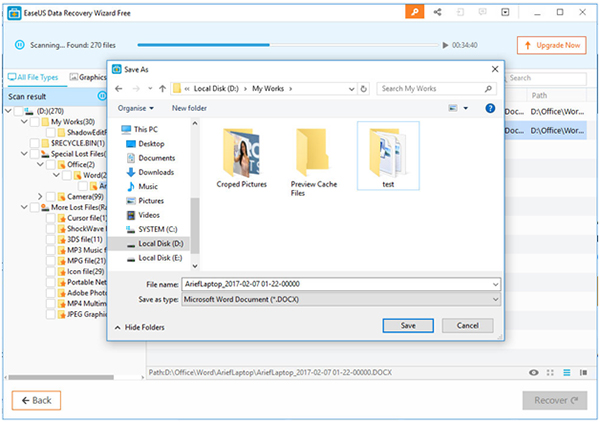600x422 pixels.
Task: Click the up-one-level arrow in Save As
Action: (163, 89)
